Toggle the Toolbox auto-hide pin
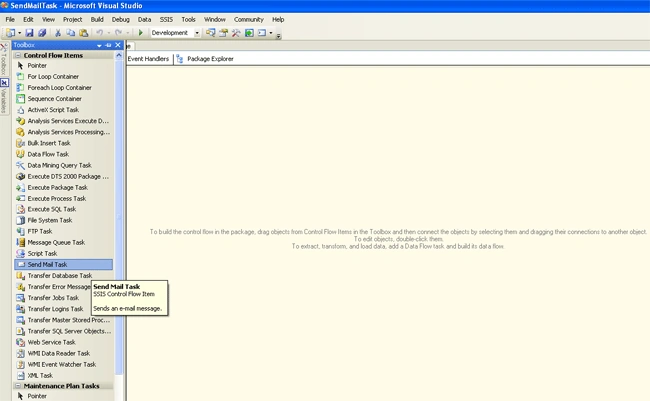This screenshot has height=401, width=650. (109, 45)
